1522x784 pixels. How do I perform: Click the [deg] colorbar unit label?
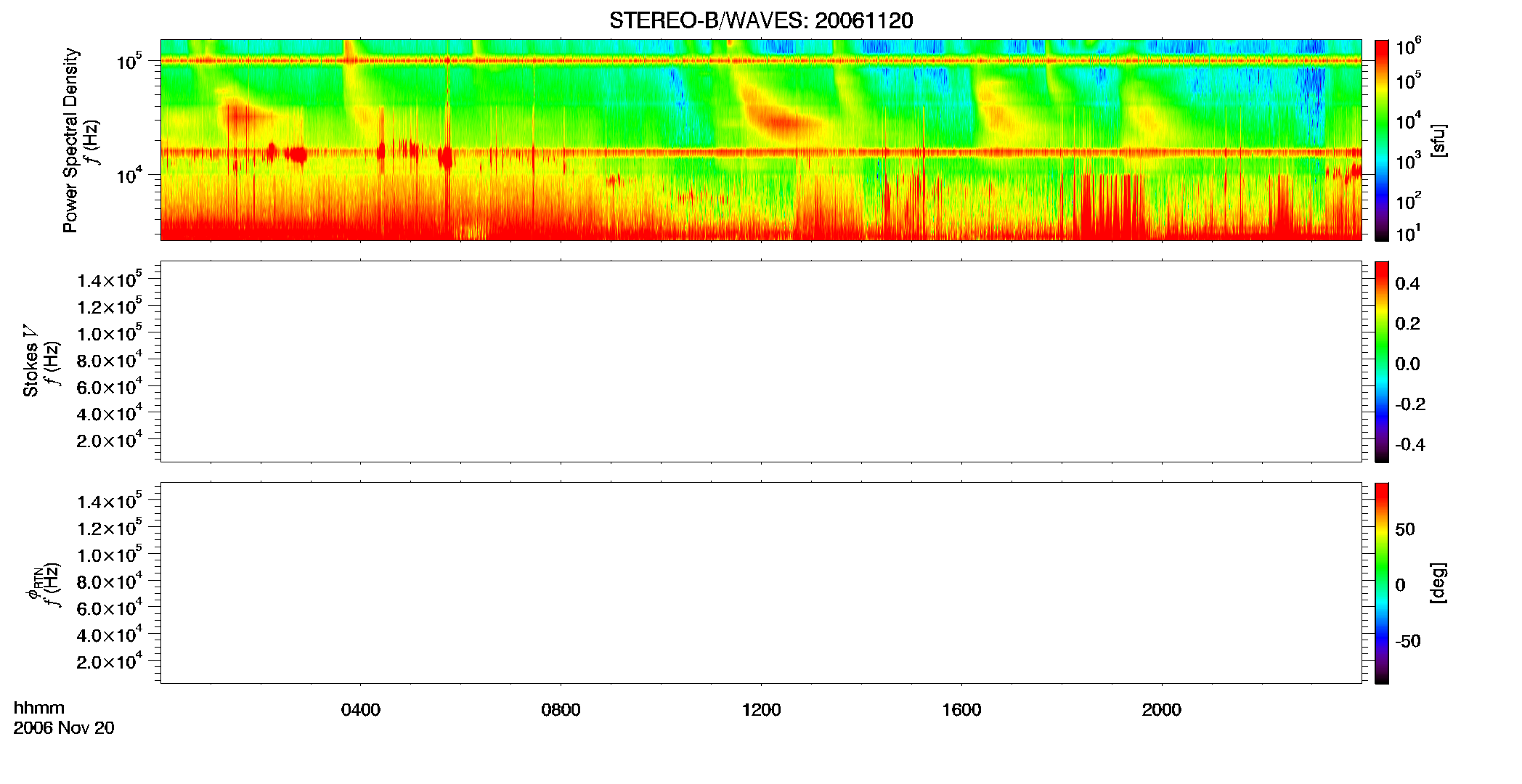tap(1438, 583)
